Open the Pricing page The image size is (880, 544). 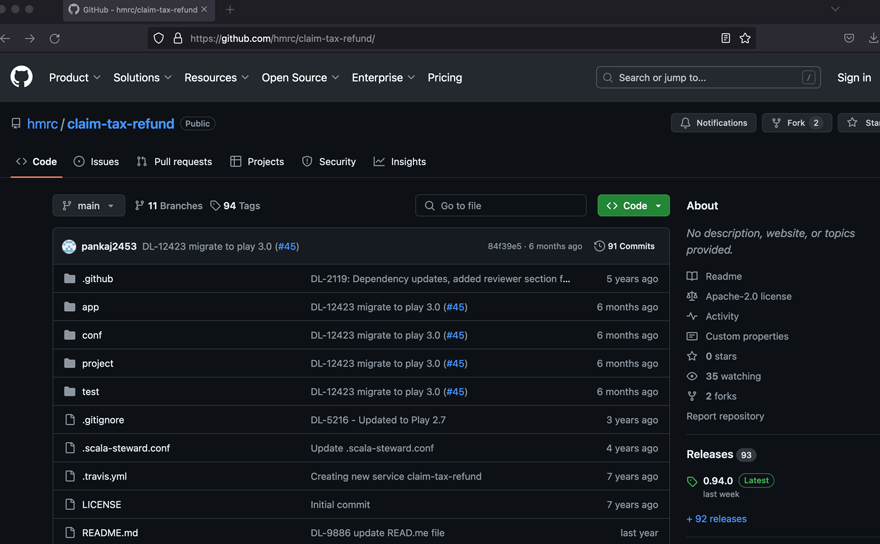444,77
